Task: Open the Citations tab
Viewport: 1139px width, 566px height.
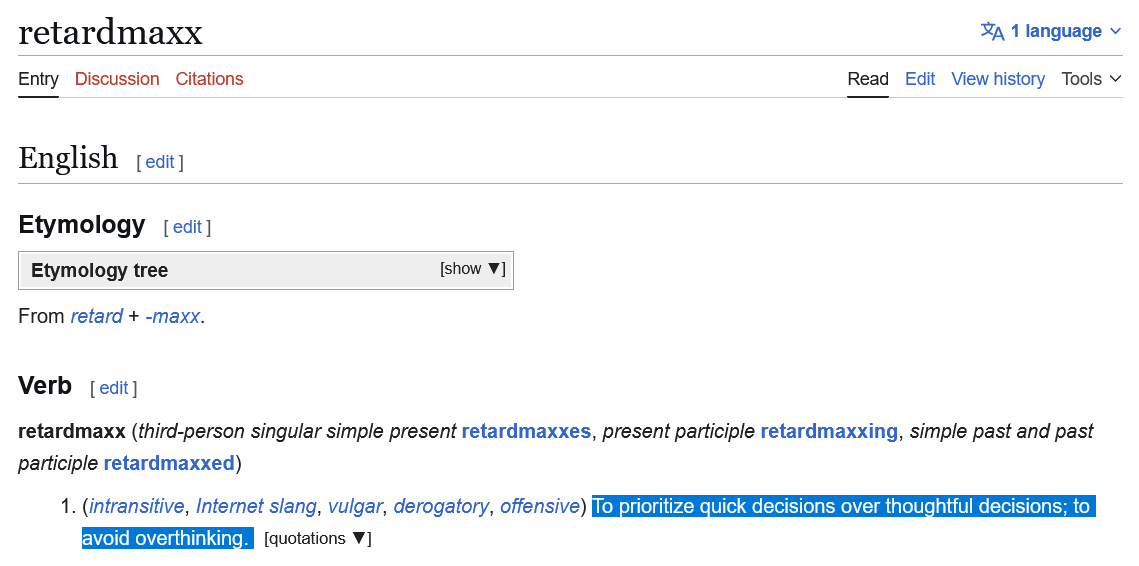Action: pyautogui.click(x=209, y=78)
